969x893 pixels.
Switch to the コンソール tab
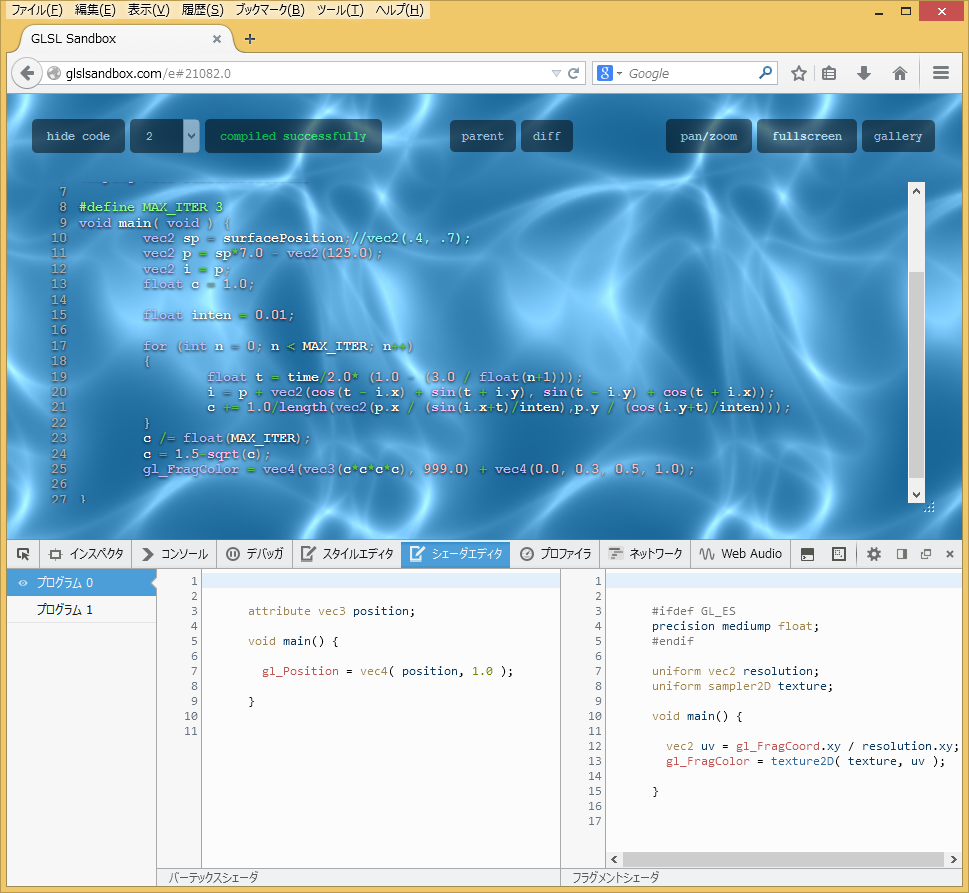[x=174, y=554]
